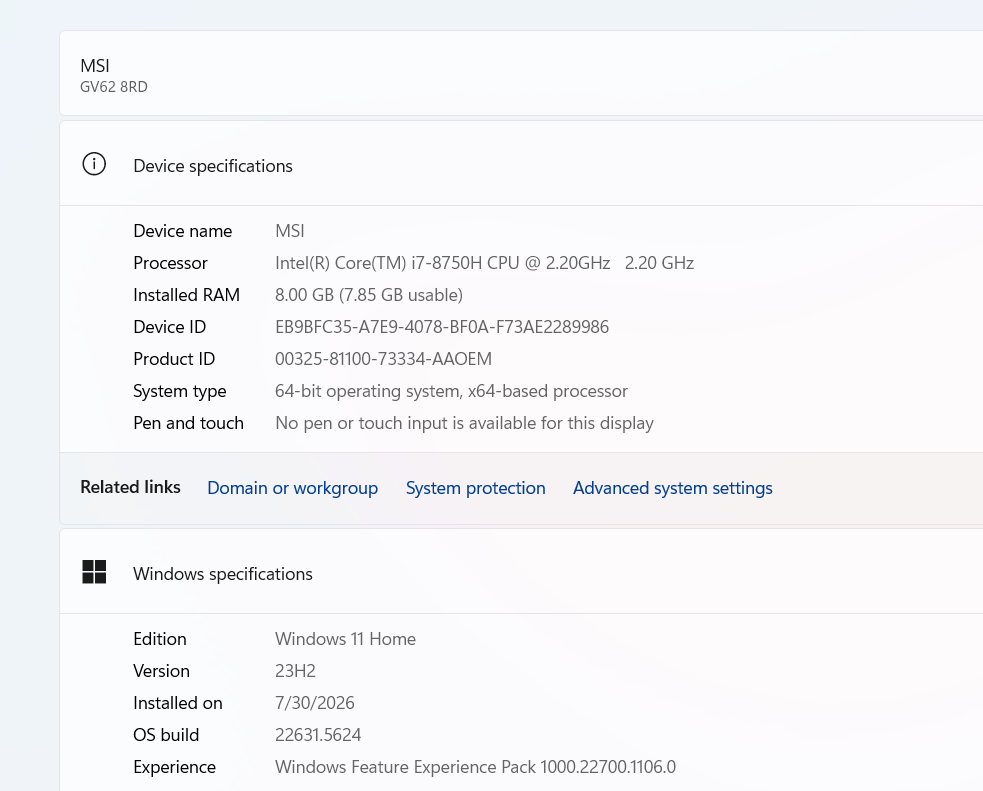The width and height of the screenshot is (983, 791).
Task: Click the Device name field label
Action: (x=183, y=231)
